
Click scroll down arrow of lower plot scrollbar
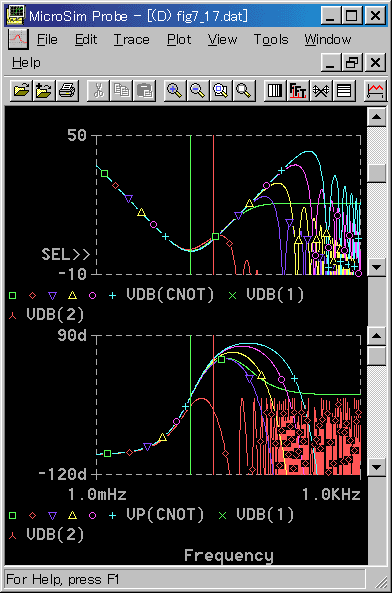(x=377, y=467)
